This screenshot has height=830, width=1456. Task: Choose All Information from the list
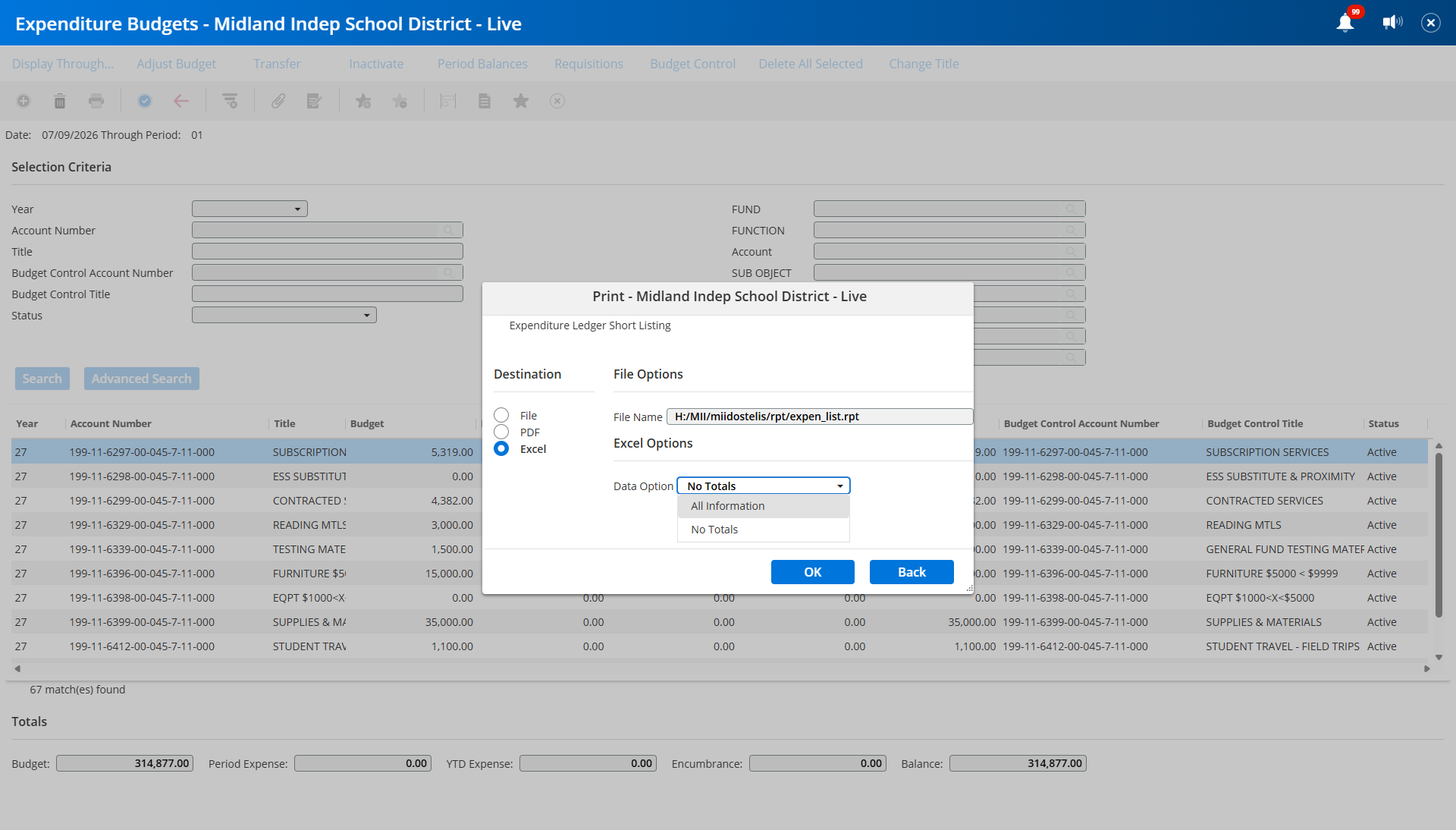pos(764,506)
